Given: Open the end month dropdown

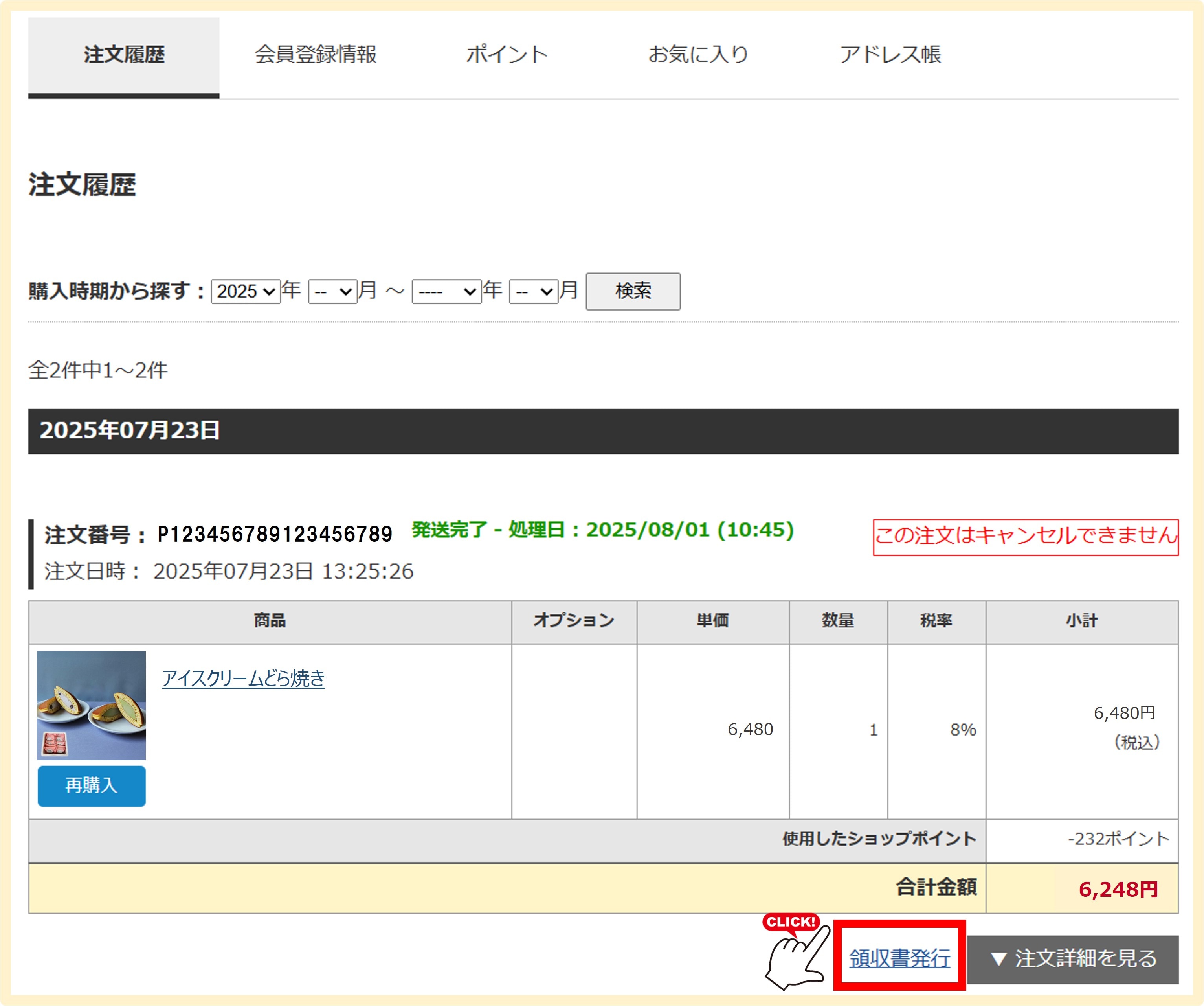Looking at the screenshot, I should (533, 291).
